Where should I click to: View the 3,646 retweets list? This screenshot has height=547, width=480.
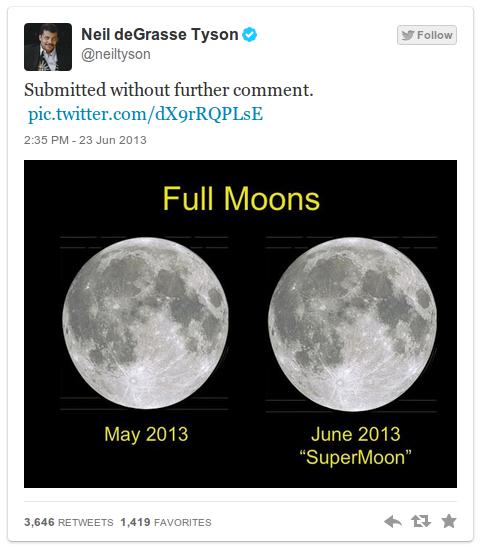(x=69, y=522)
